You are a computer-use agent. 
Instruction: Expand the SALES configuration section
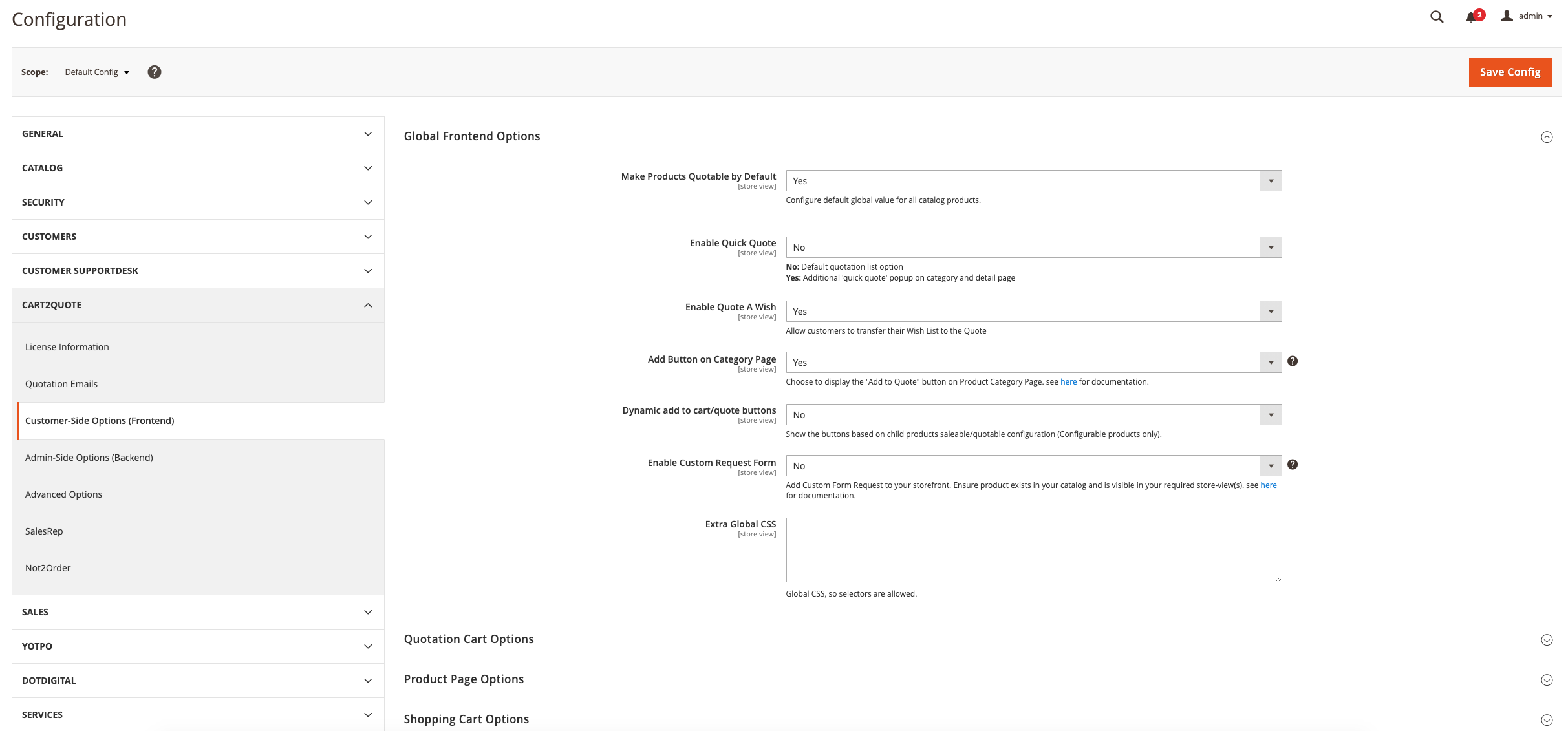197,611
